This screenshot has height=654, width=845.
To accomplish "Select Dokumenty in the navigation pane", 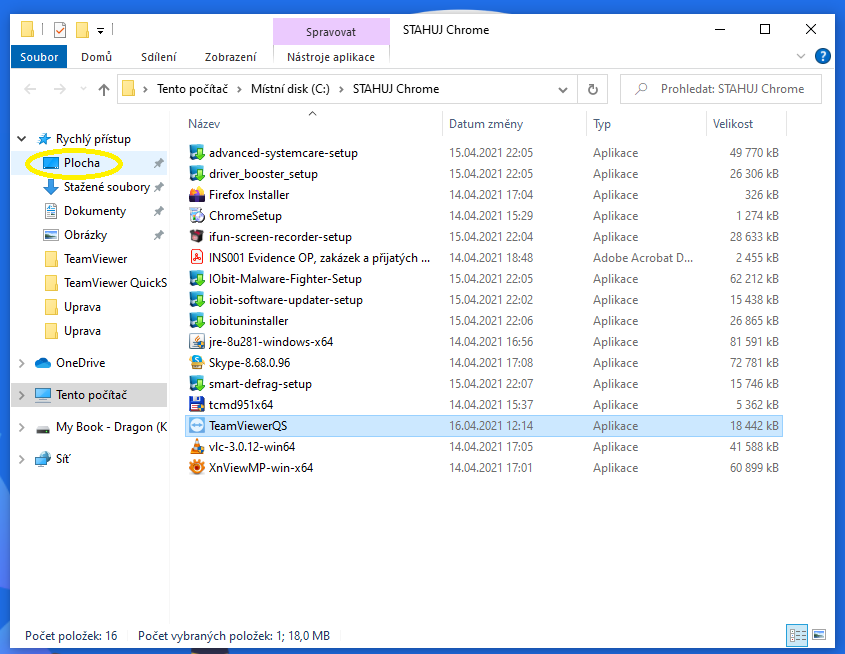I will click(x=95, y=211).
